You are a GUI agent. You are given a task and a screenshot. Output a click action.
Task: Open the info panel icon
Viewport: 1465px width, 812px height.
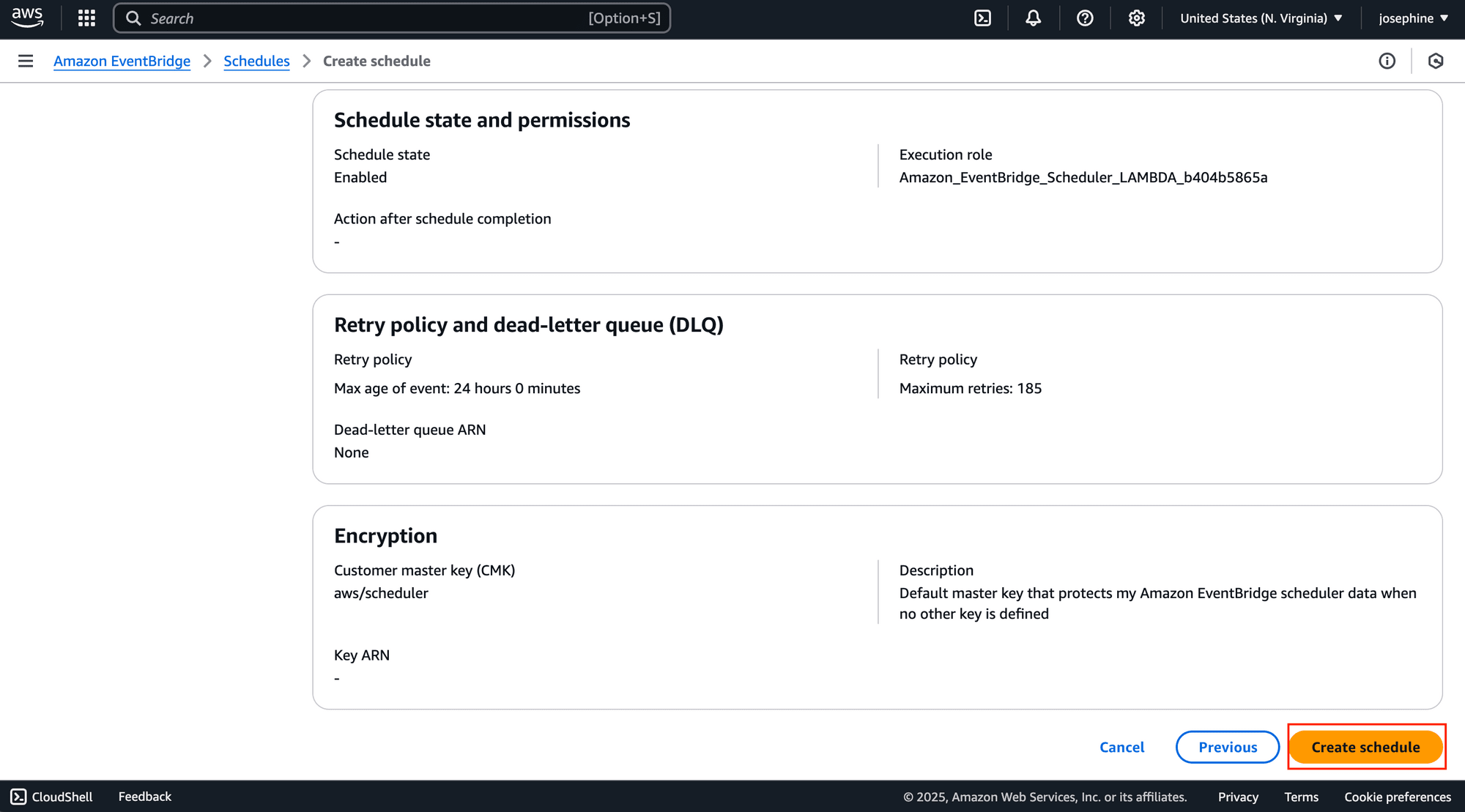[1387, 61]
